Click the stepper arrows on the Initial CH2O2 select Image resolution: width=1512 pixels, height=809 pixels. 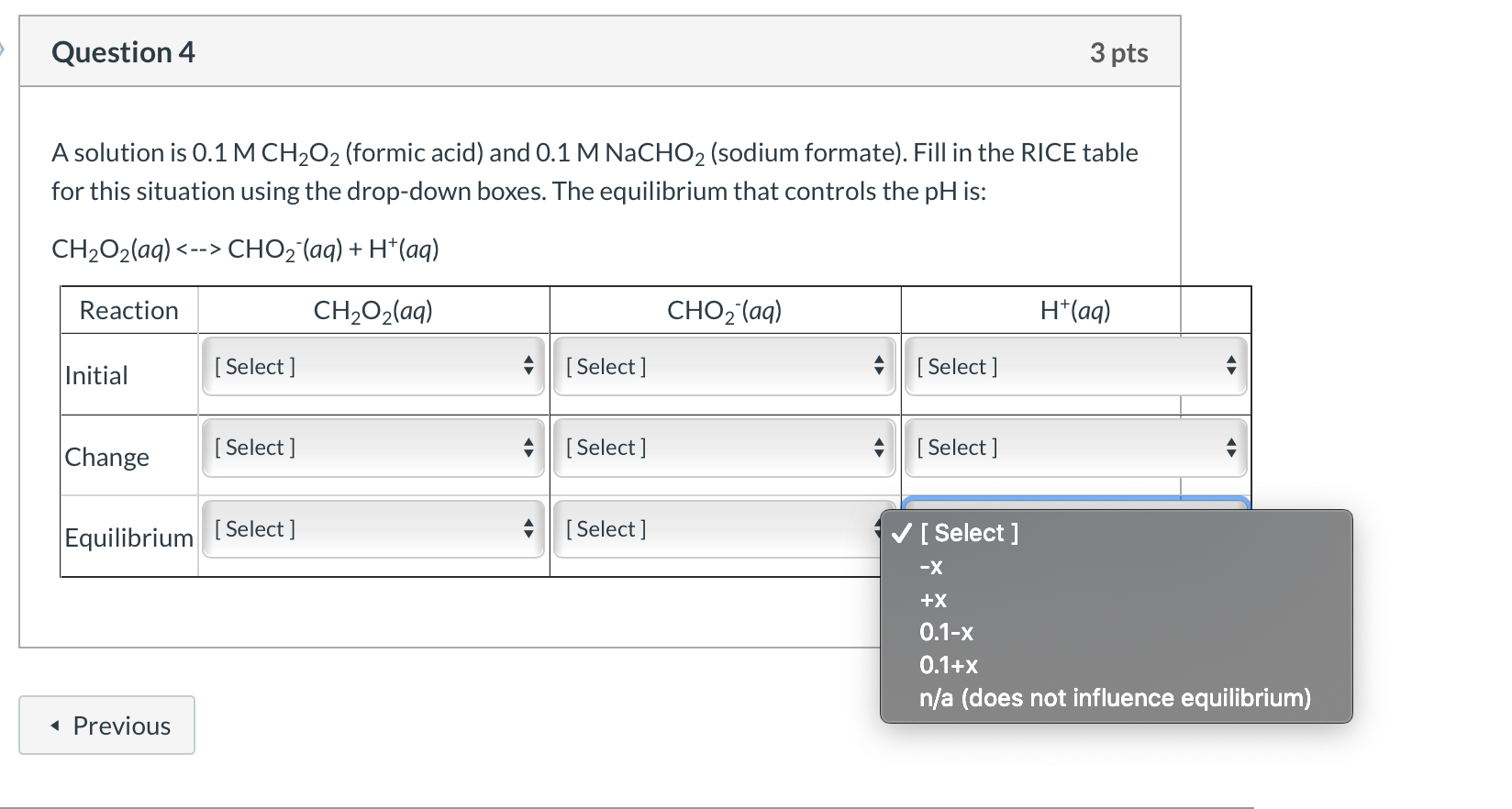[528, 366]
